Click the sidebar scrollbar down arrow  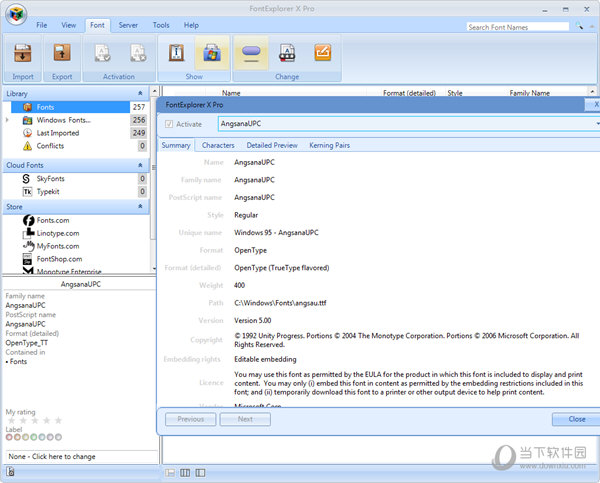tap(154, 269)
